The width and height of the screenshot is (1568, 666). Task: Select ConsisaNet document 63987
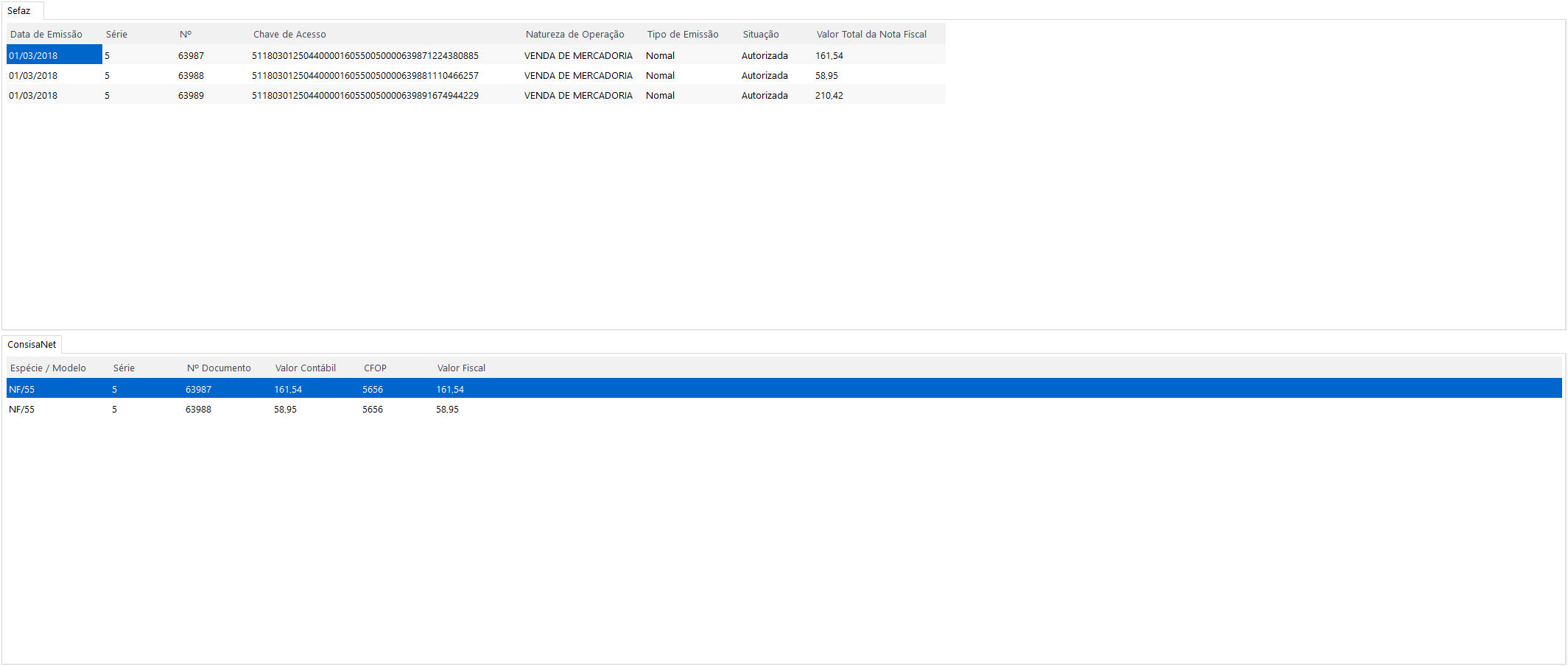point(199,390)
